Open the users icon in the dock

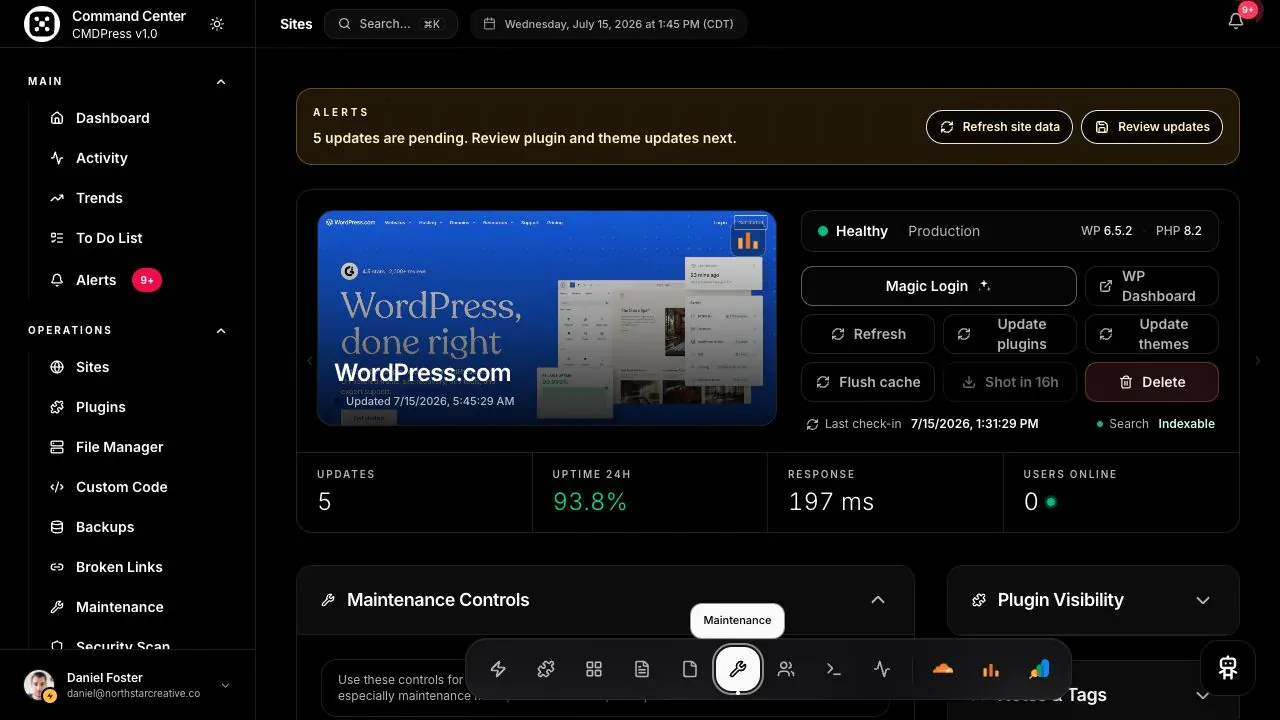point(786,669)
